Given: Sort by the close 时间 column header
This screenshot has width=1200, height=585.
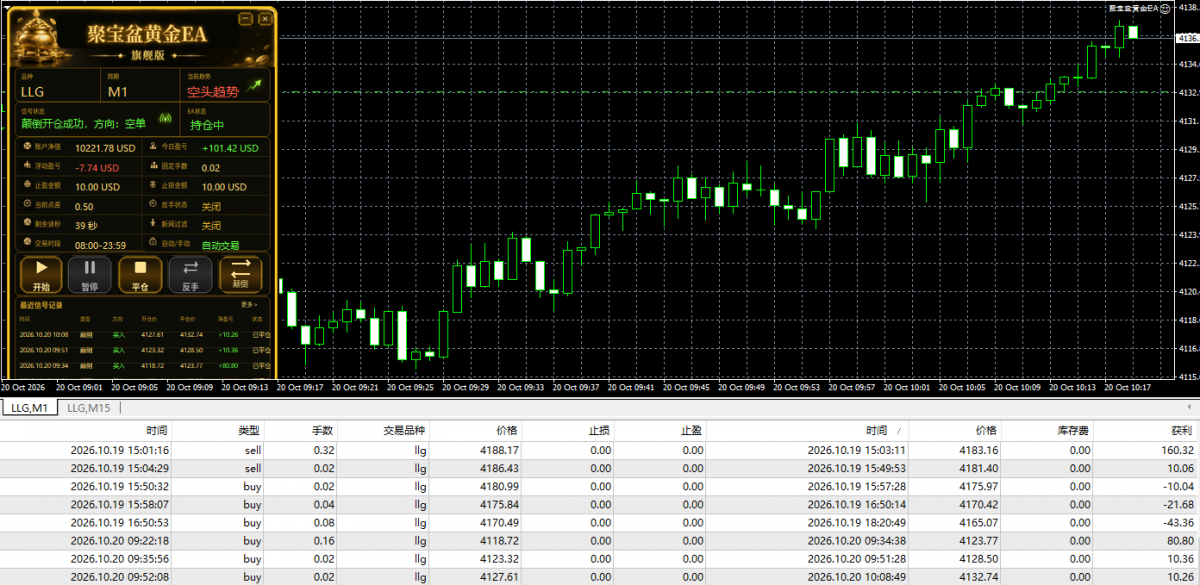Looking at the screenshot, I should click(x=877, y=430).
